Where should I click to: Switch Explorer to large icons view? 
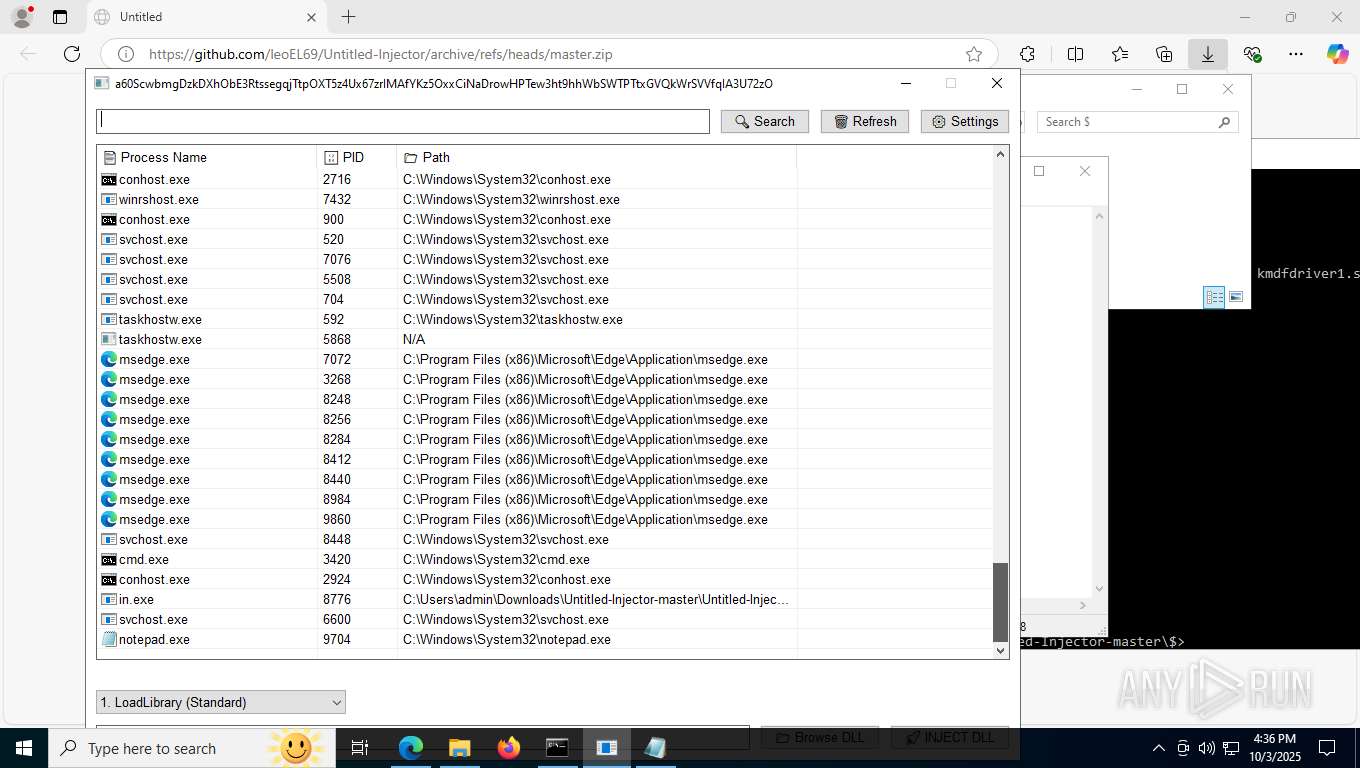[x=1236, y=297]
